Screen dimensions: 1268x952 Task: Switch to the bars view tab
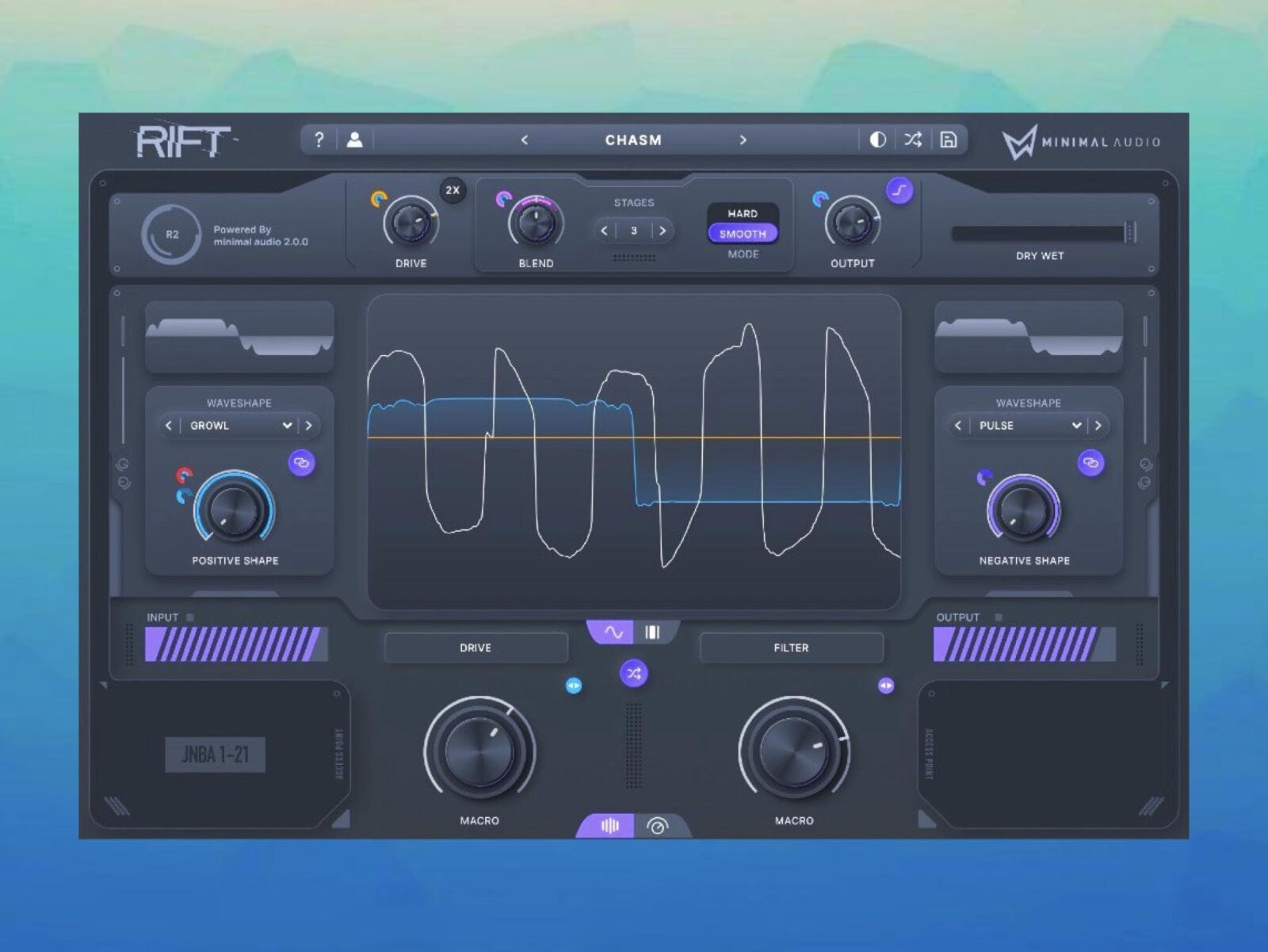tap(653, 632)
